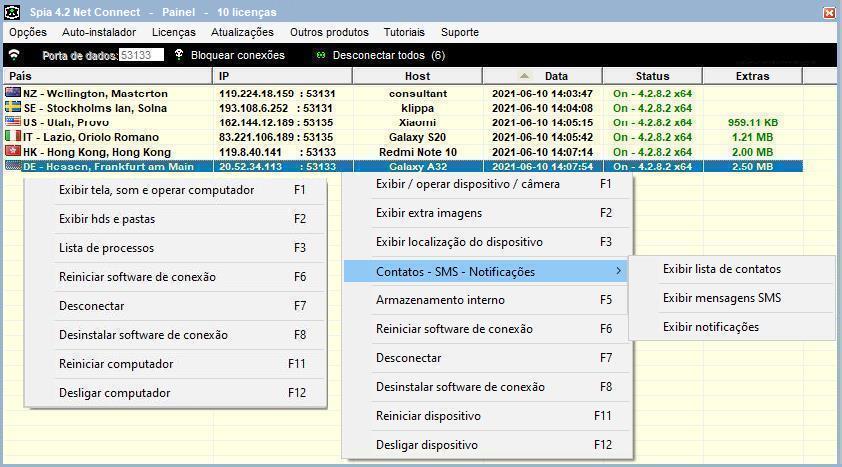Select Exibir mensagens SMS

pyautogui.click(x=732, y=298)
